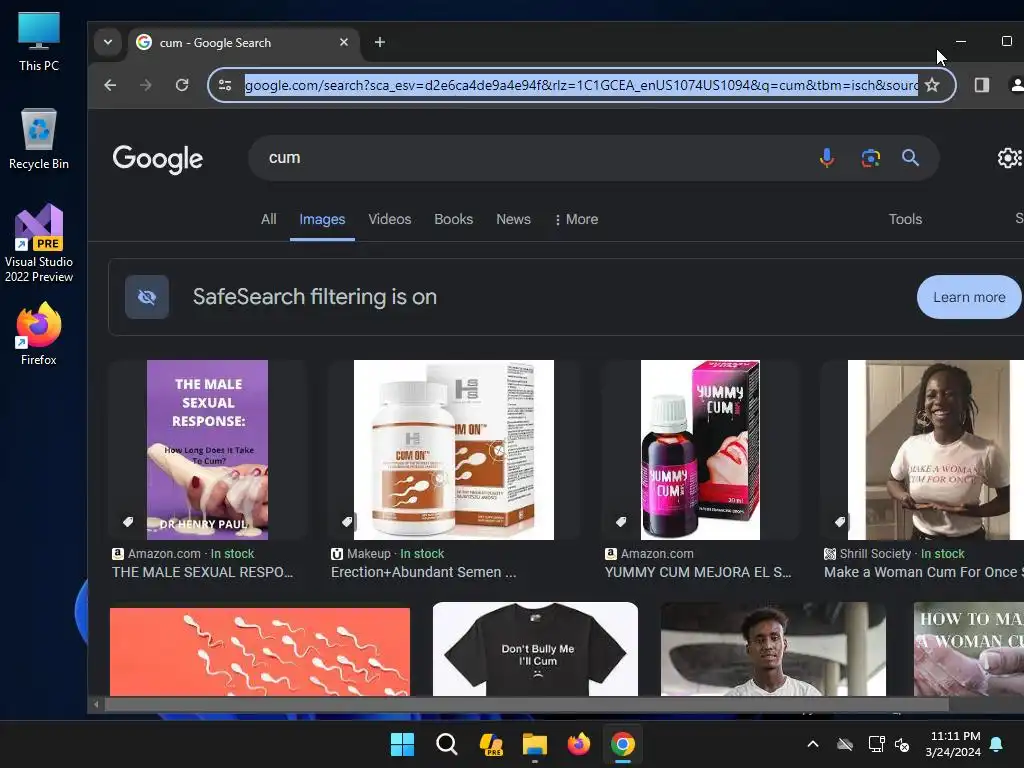This screenshot has height=768, width=1024.
Task: Reload the page with the refresh icon
Action: [182, 85]
